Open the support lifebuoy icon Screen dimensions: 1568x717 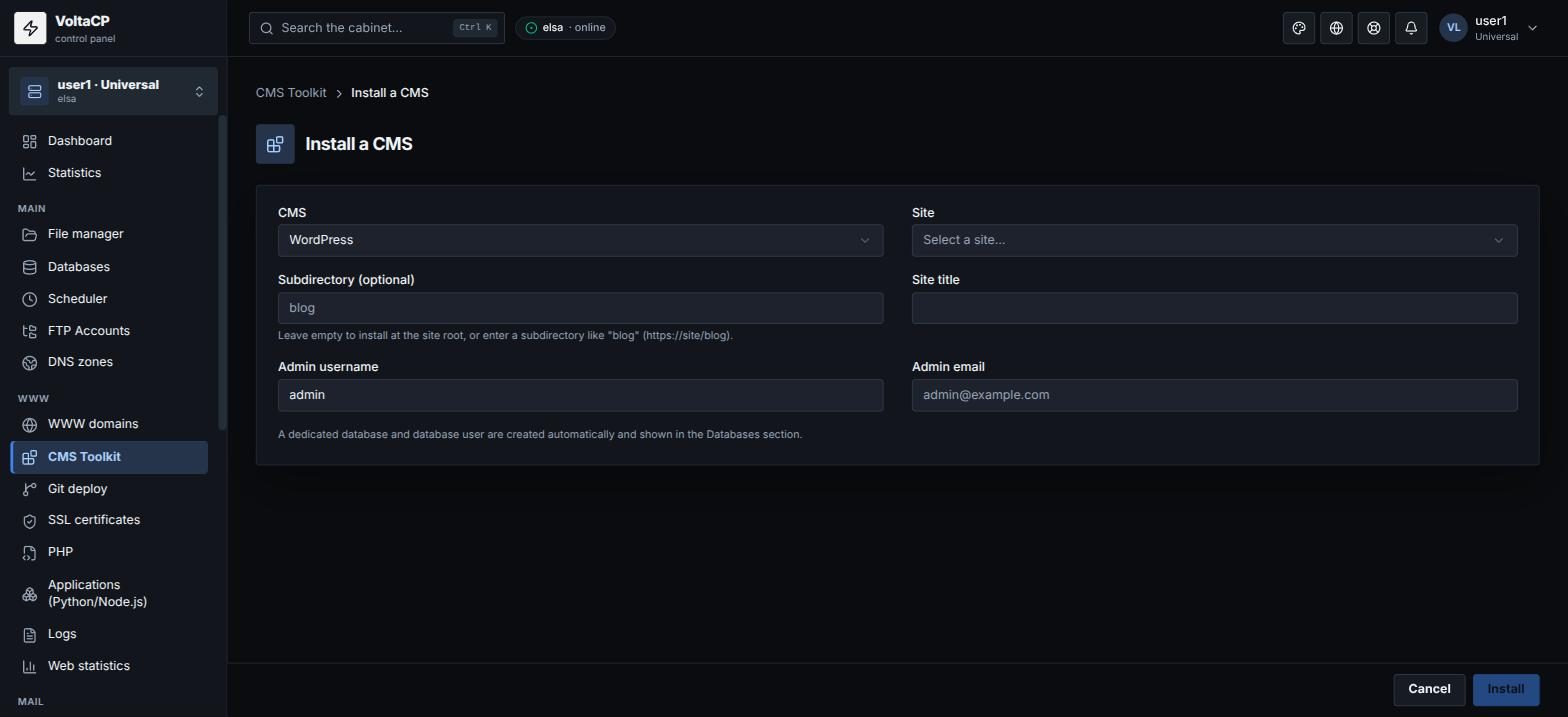(x=1374, y=28)
